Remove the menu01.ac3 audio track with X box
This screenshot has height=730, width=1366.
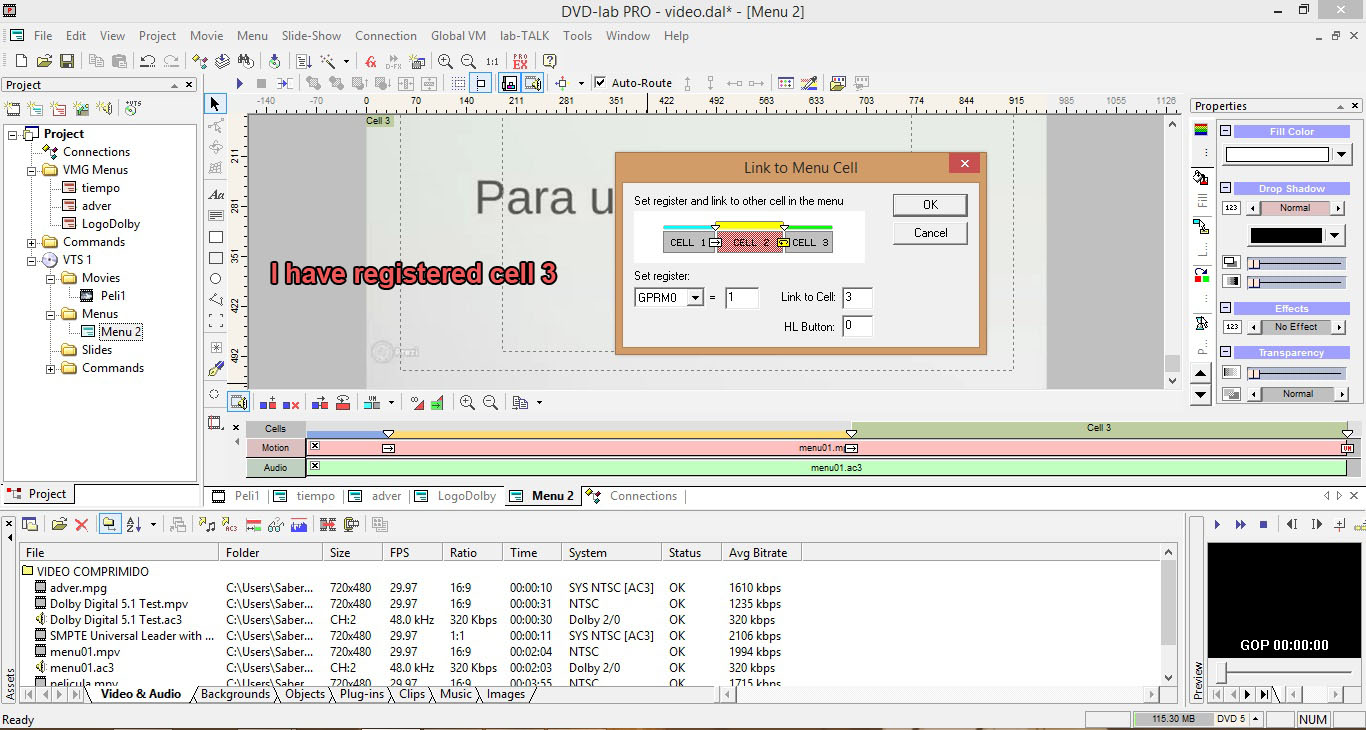[315, 466]
